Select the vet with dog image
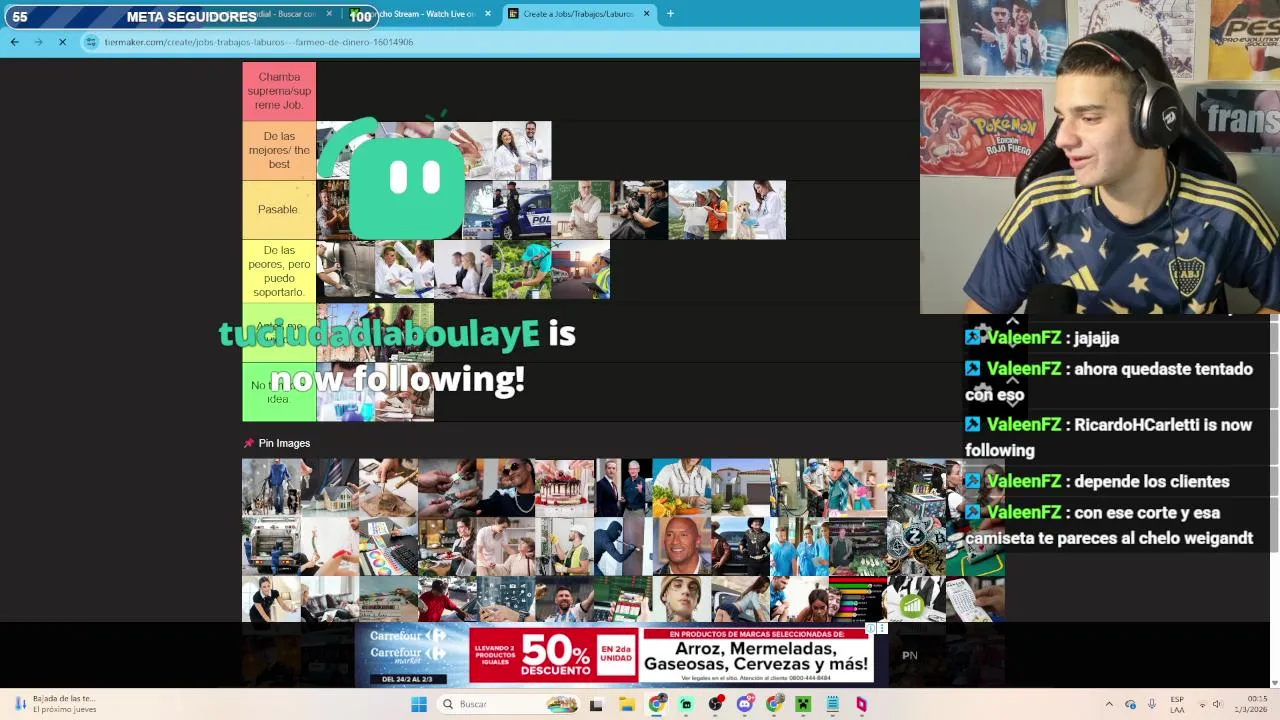1280x720 pixels. coord(757,210)
